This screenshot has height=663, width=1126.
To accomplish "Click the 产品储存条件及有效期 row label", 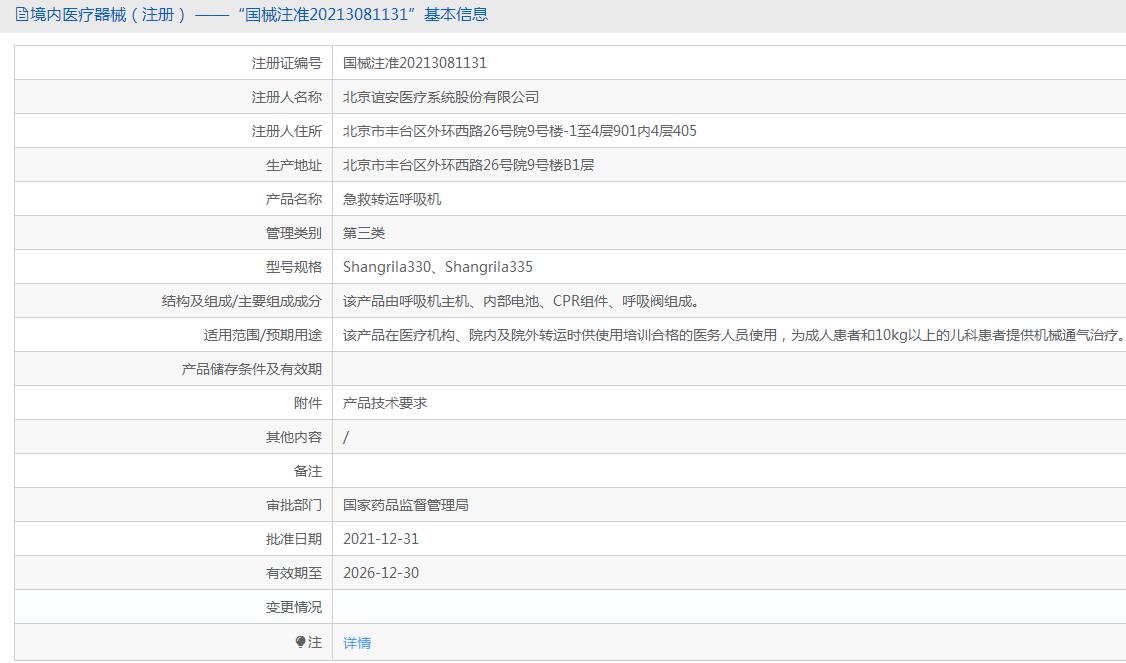I will pos(251,369).
